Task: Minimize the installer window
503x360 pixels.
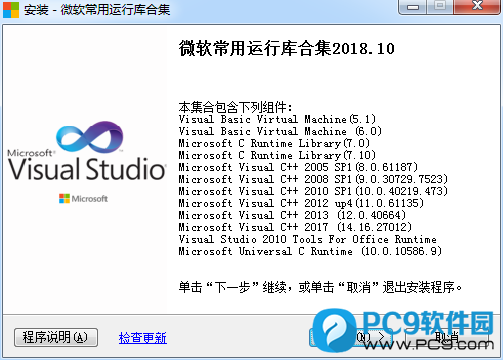Action: pos(413,7)
